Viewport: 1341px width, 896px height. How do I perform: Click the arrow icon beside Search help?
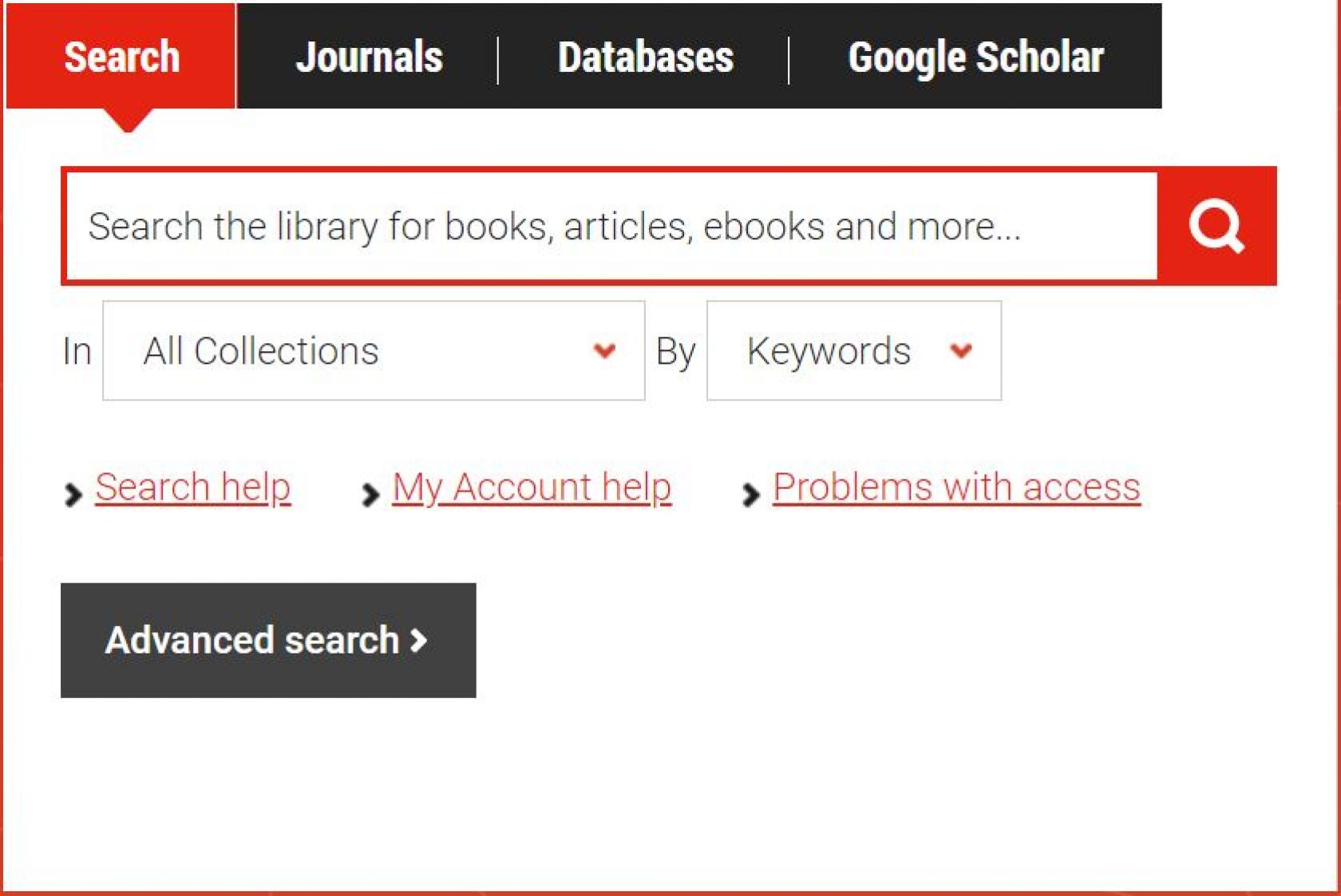73,495
